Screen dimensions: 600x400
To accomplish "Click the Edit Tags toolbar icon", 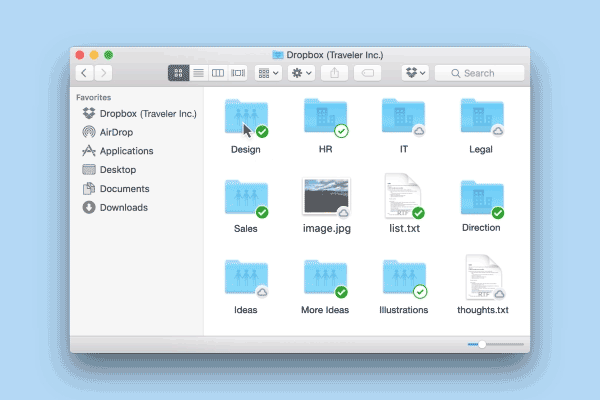I will click(x=368, y=73).
